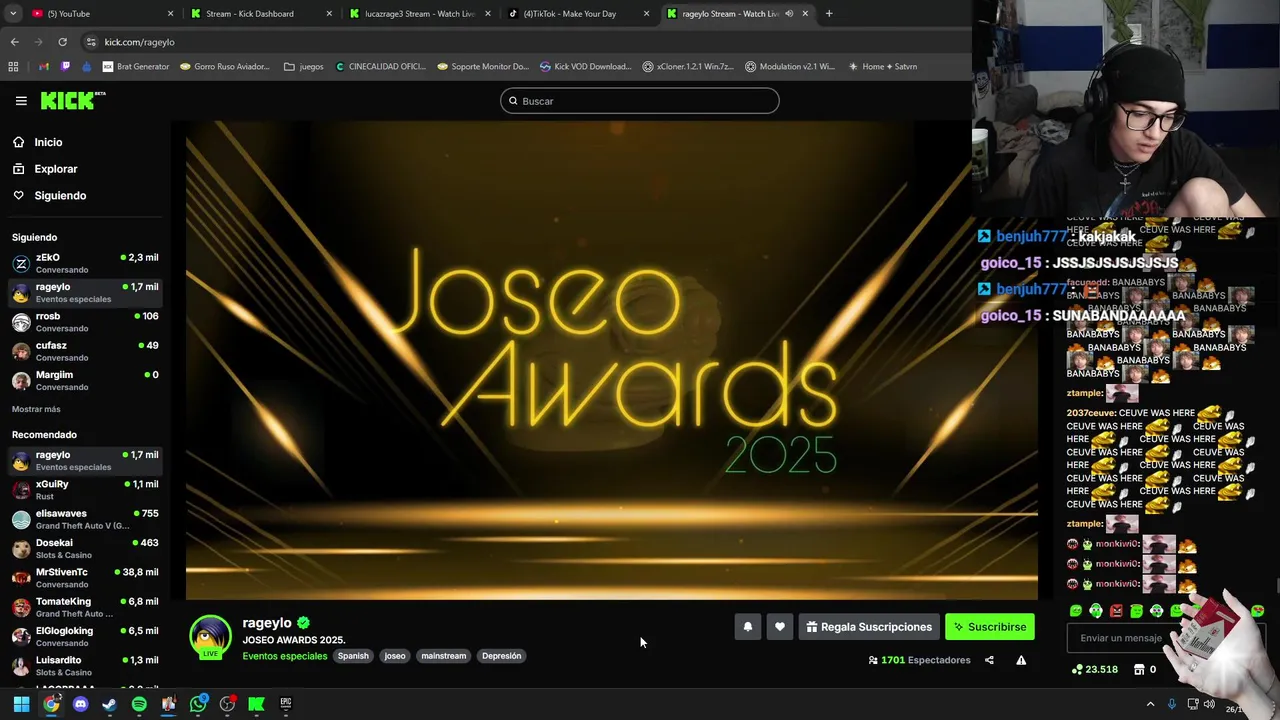Open zEkO channel in Siguiendo list

pyautogui.click(x=85, y=263)
